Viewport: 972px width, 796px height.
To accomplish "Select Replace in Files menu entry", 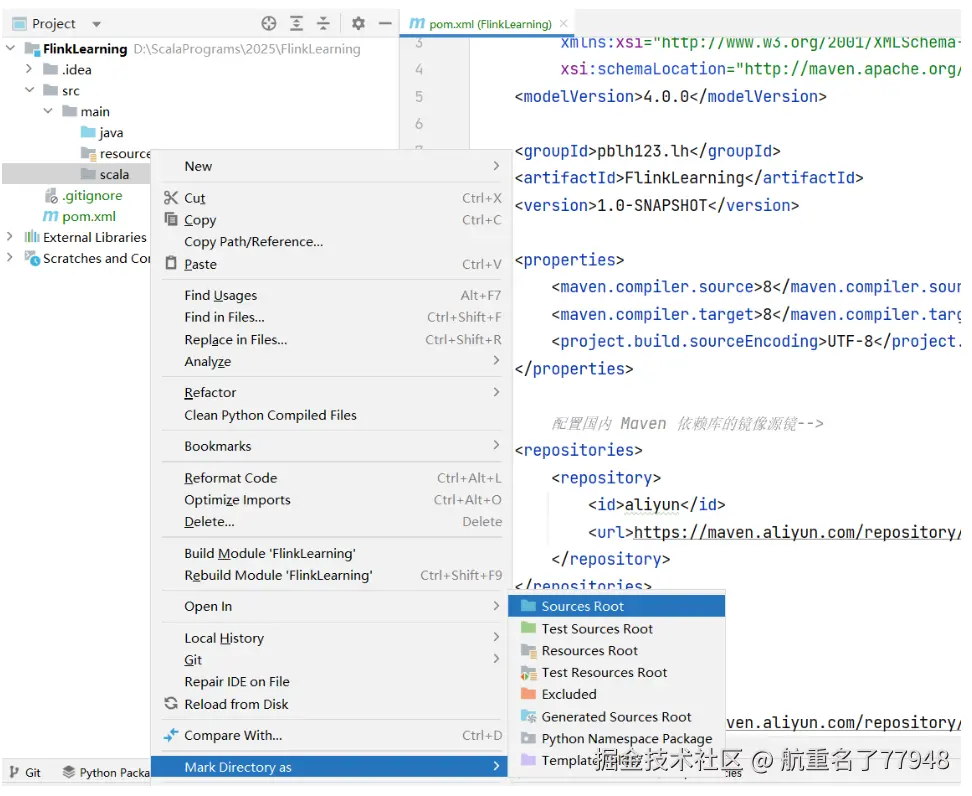I will [331, 339].
